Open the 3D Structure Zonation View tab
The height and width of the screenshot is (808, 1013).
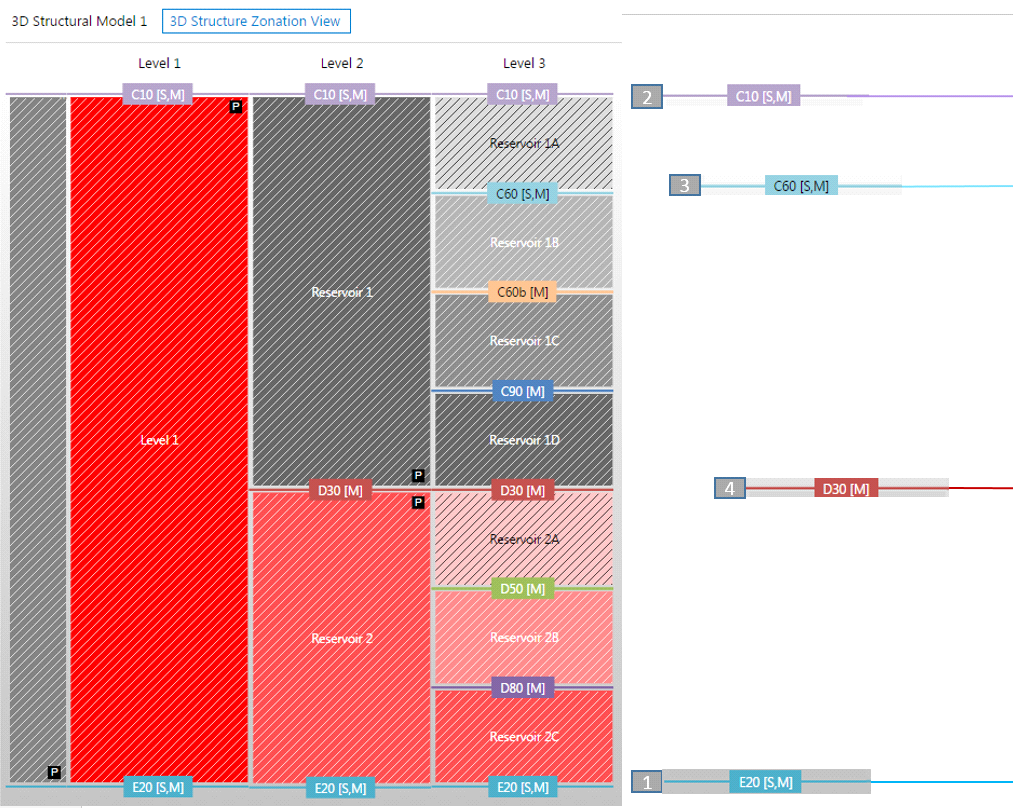pos(256,21)
